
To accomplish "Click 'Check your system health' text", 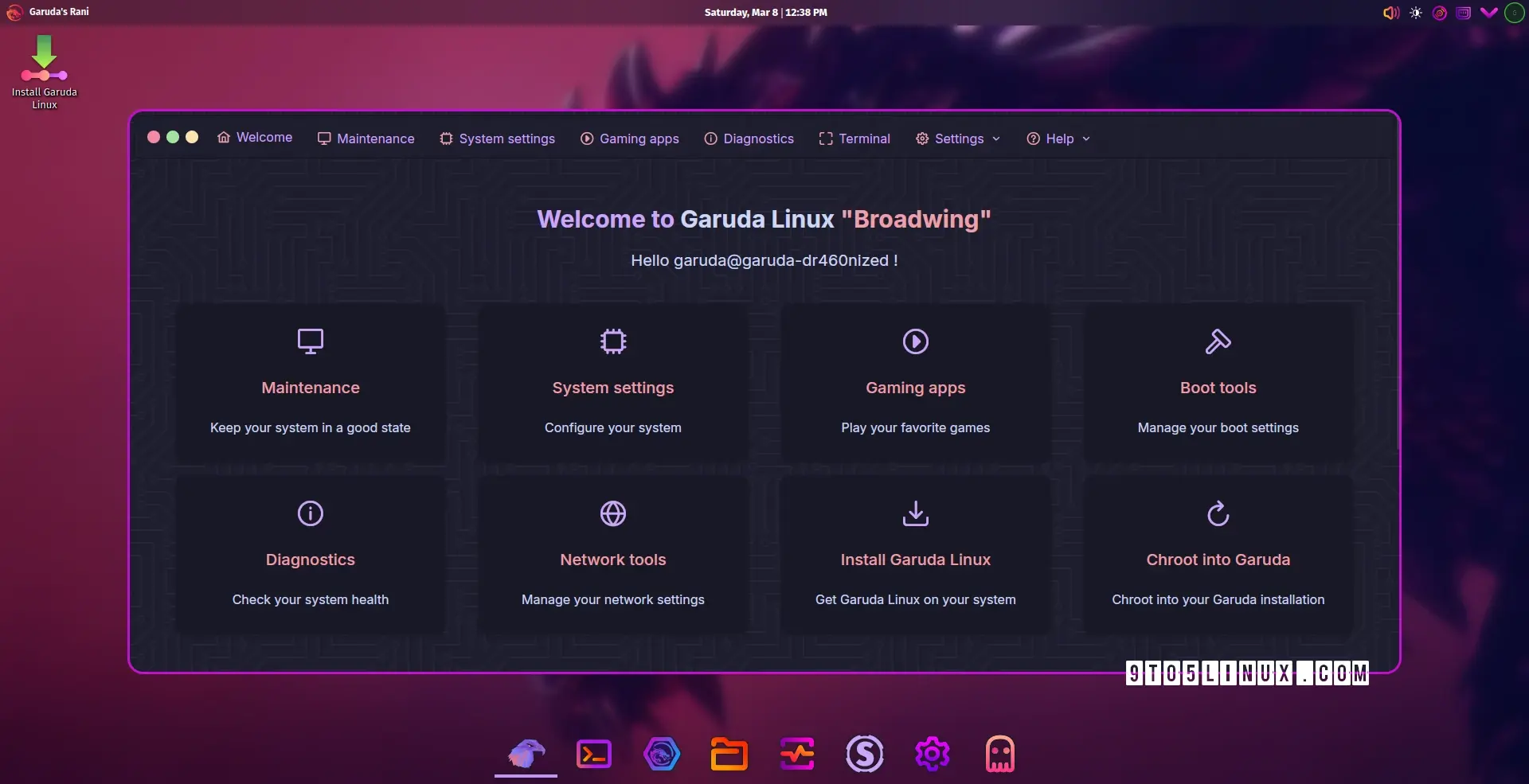I will [311, 599].
